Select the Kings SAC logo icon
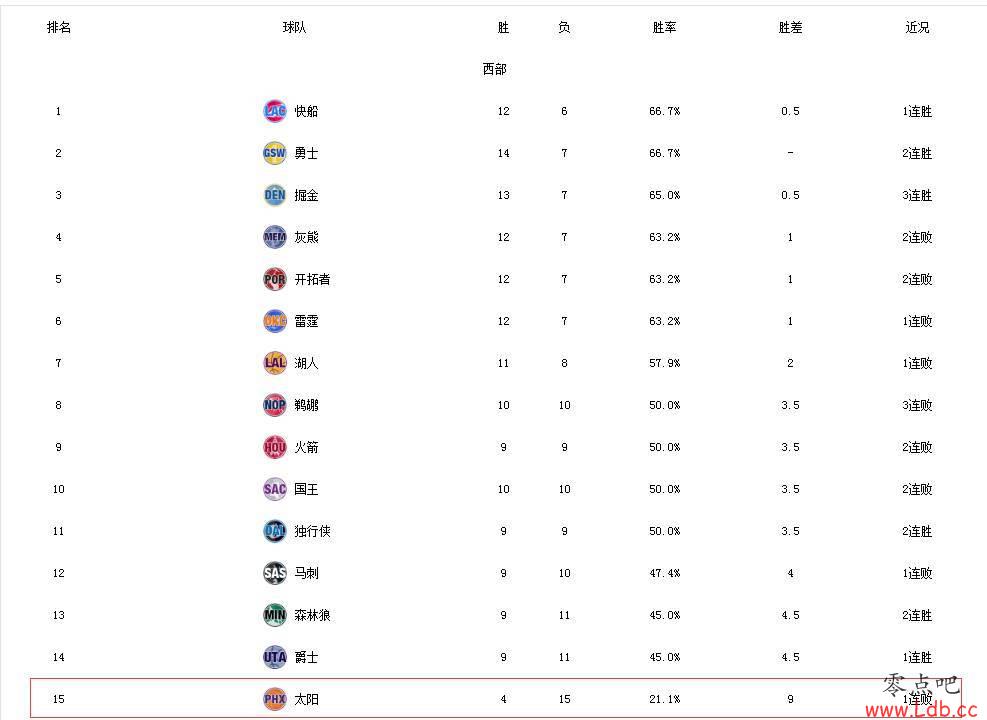Viewport: 987px width, 720px height. [x=274, y=489]
